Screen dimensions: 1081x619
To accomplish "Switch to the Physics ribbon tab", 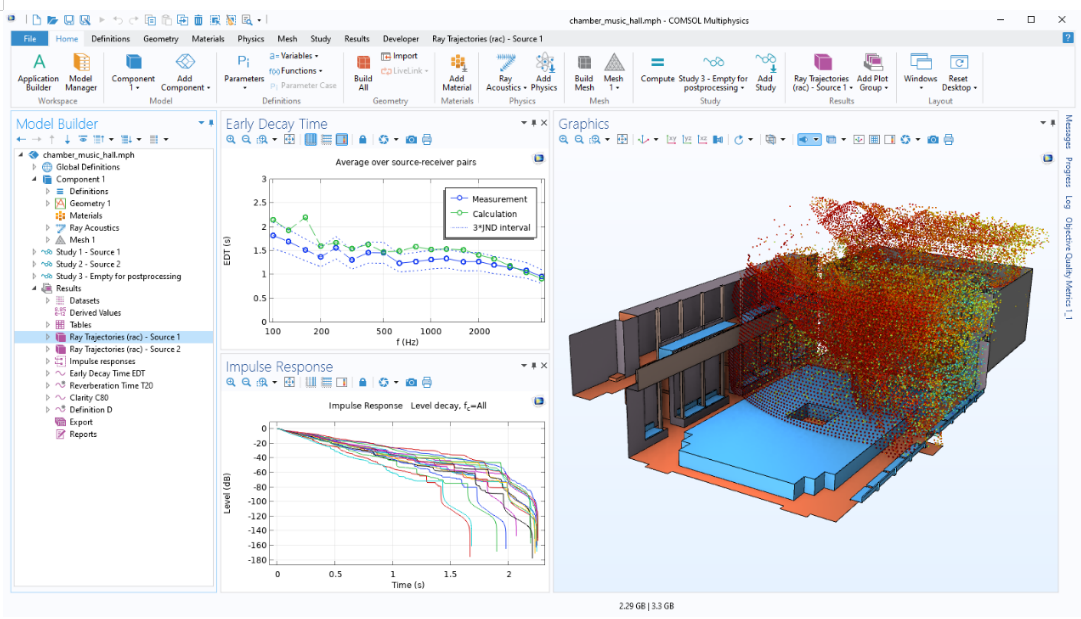I will [251, 39].
